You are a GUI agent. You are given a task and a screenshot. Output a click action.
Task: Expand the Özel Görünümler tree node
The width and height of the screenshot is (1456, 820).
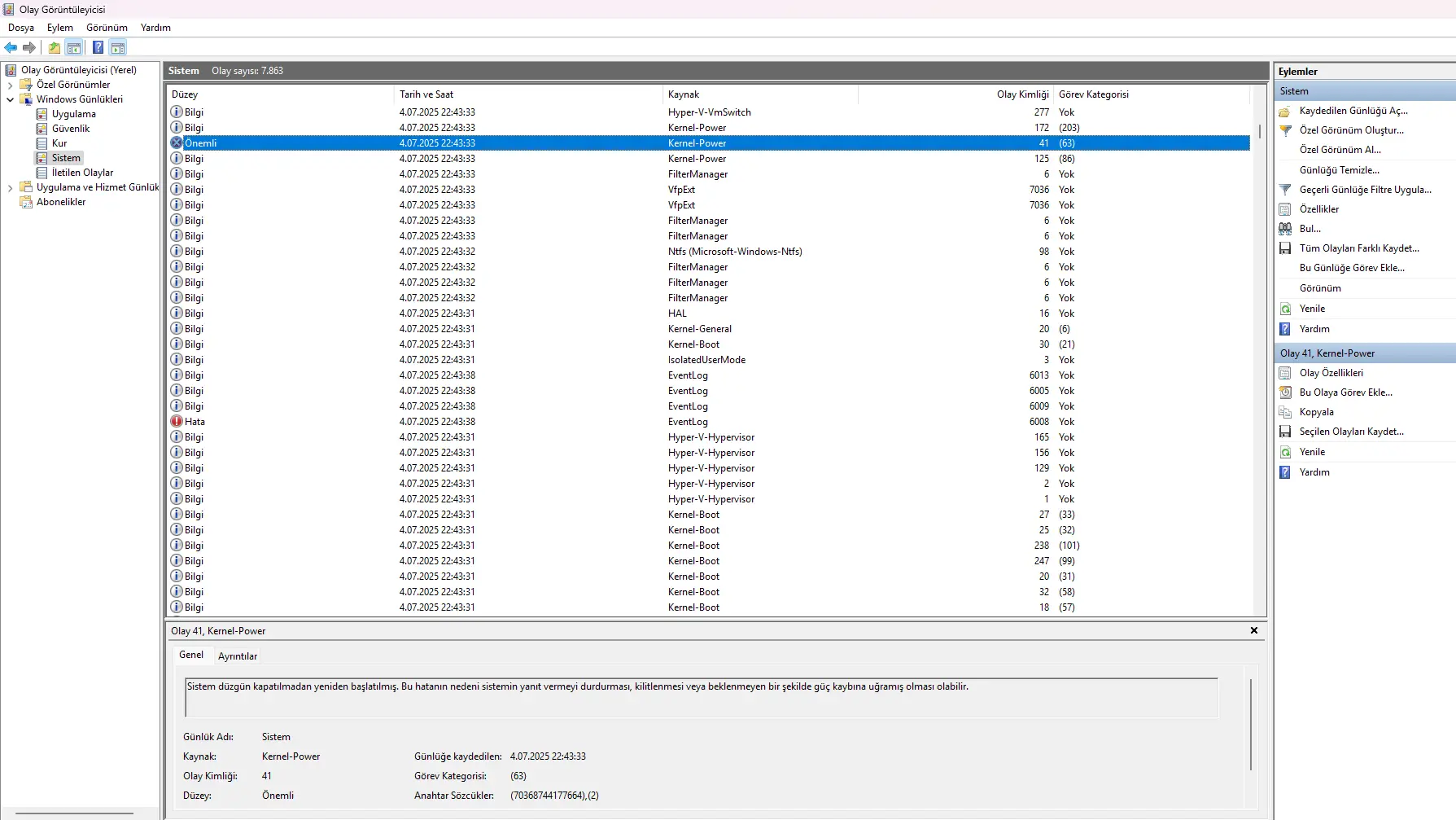pyautogui.click(x=10, y=85)
